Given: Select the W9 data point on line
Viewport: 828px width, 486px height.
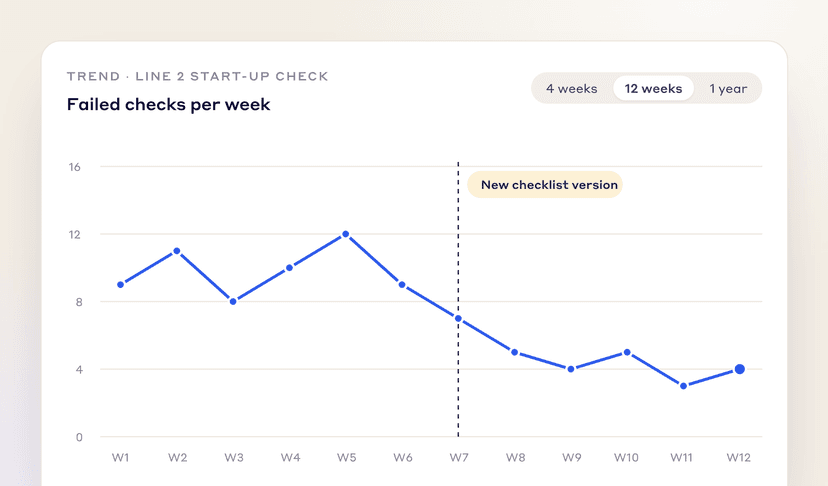Looking at the screenshot, I should (x=571, y=369).
